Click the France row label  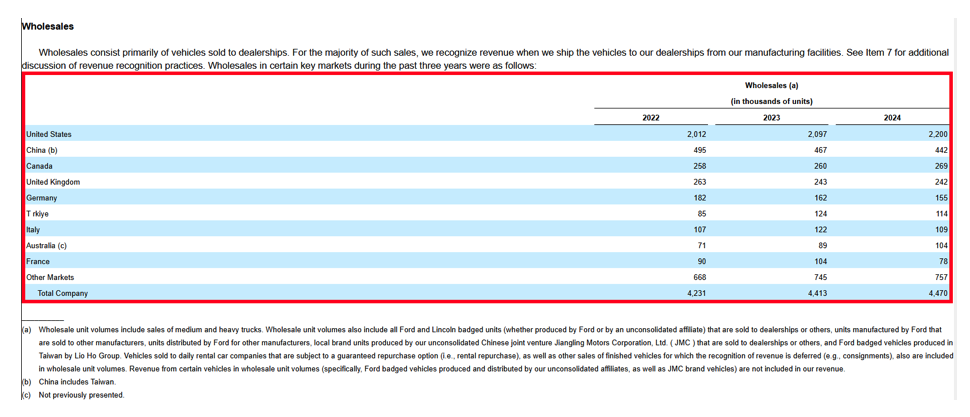pyautogui.click(x=39, y=261)
